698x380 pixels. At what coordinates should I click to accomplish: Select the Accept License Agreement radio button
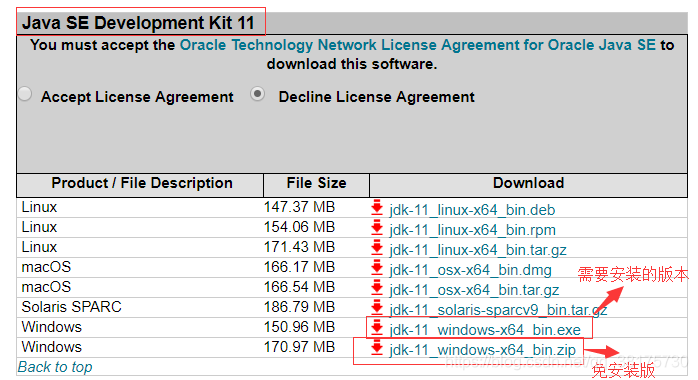(25, 94)
